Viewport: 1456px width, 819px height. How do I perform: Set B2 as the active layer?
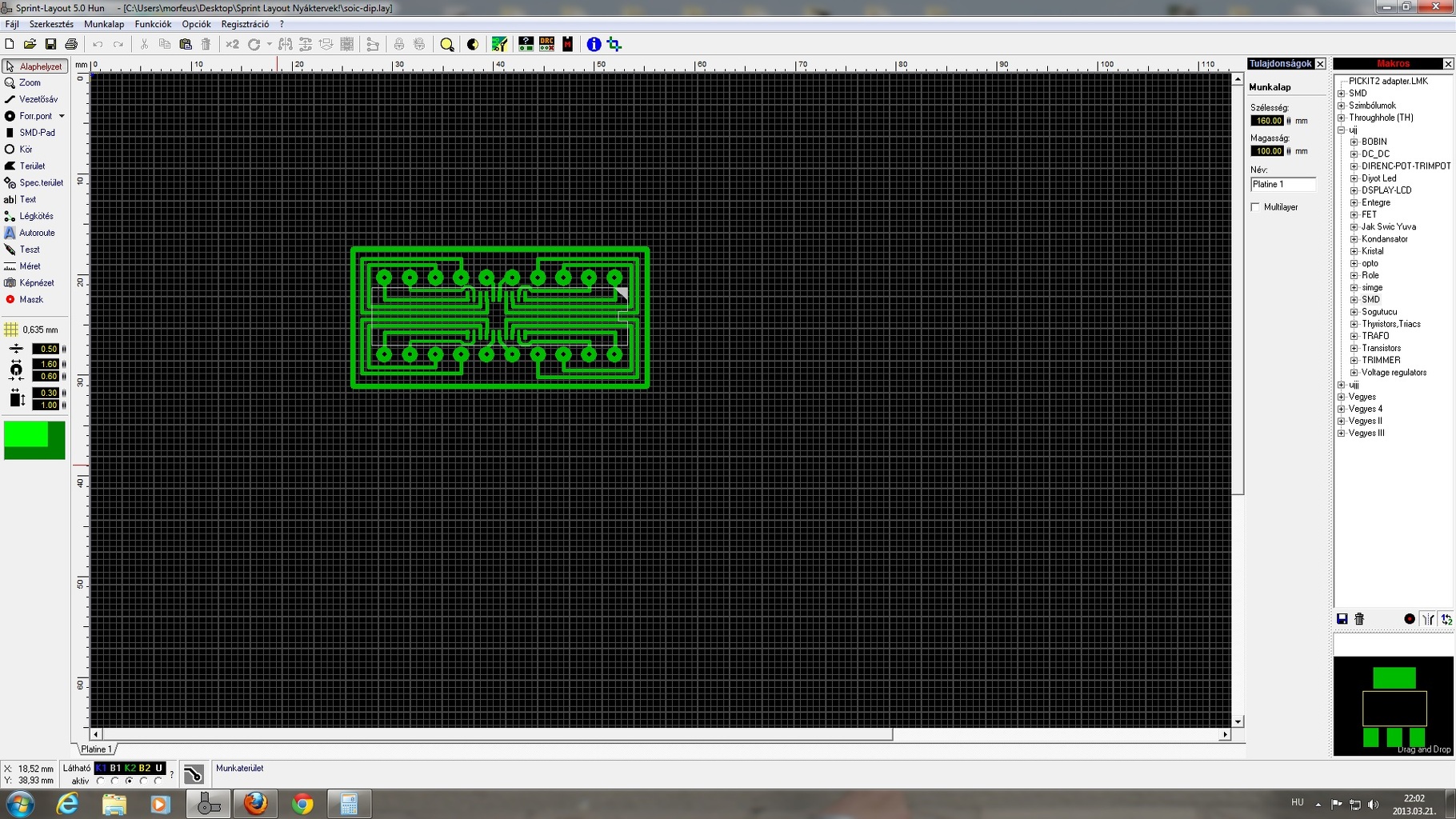tap(144, 781)
